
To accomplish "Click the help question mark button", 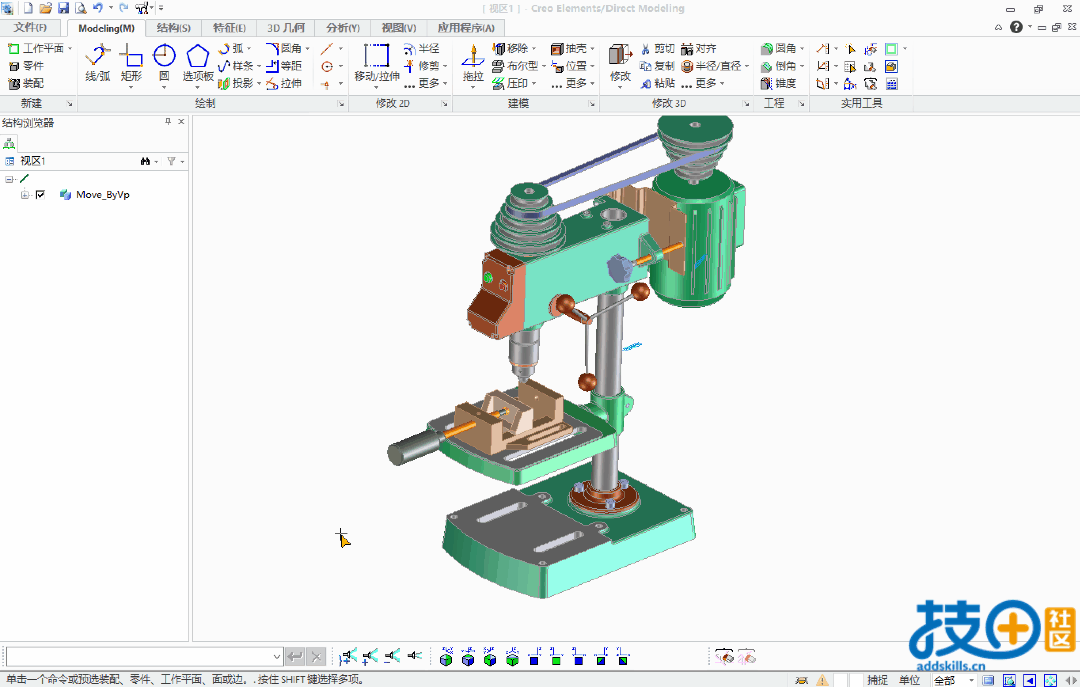I will coord(1016,27).
